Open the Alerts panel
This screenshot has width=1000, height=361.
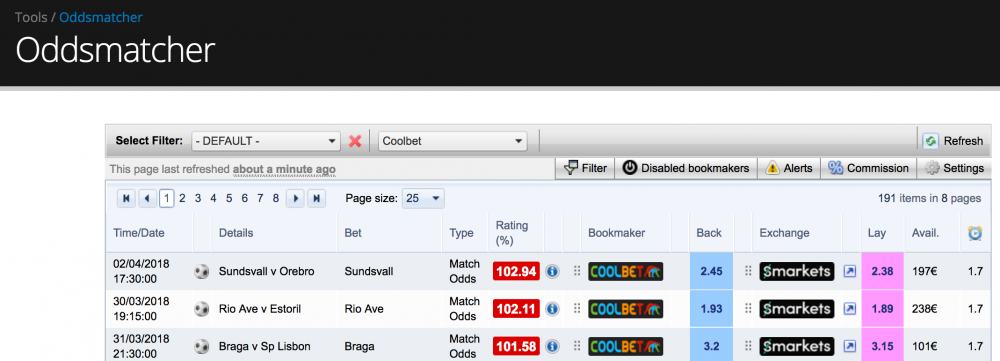[789, 168]
